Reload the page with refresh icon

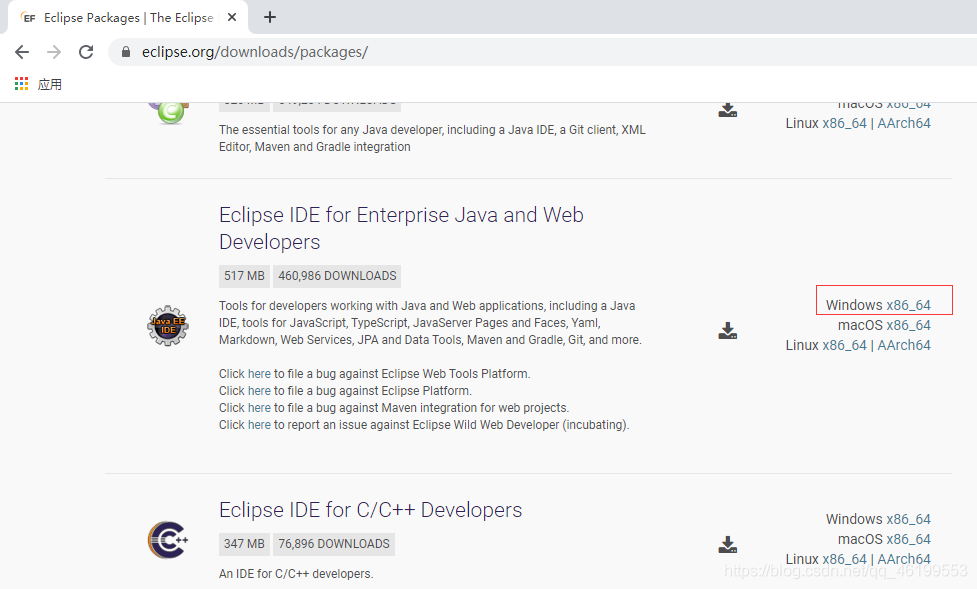pos(86,52)
